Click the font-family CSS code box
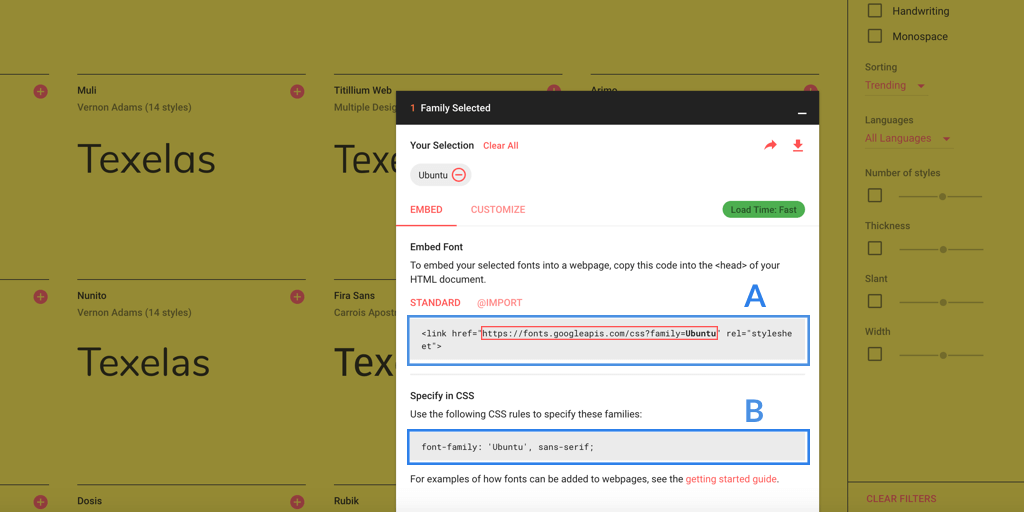This screenshot has height=512, width=1024. [607, 447]
